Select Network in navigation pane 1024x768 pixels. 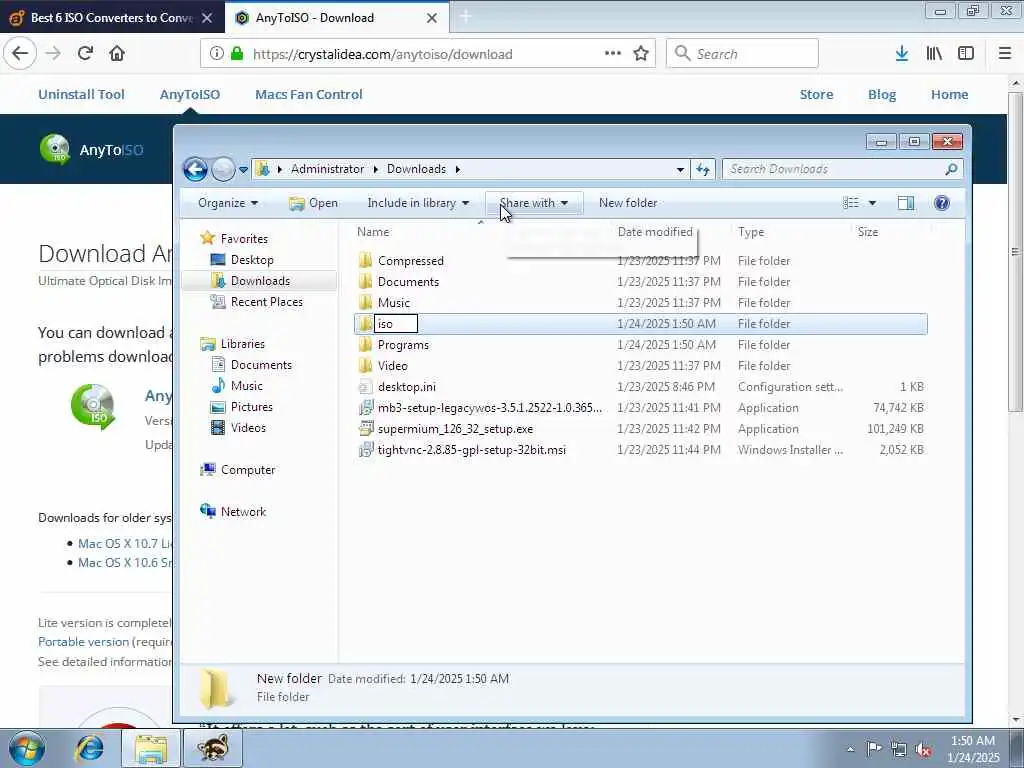point(243,511)
